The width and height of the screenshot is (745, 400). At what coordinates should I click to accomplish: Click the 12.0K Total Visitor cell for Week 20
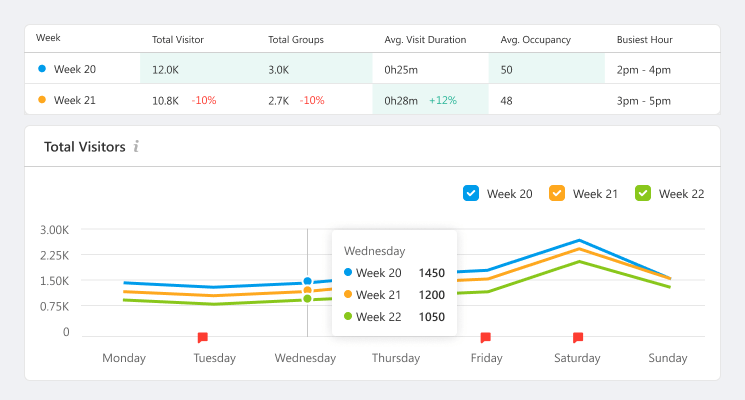tap(165, 70)
